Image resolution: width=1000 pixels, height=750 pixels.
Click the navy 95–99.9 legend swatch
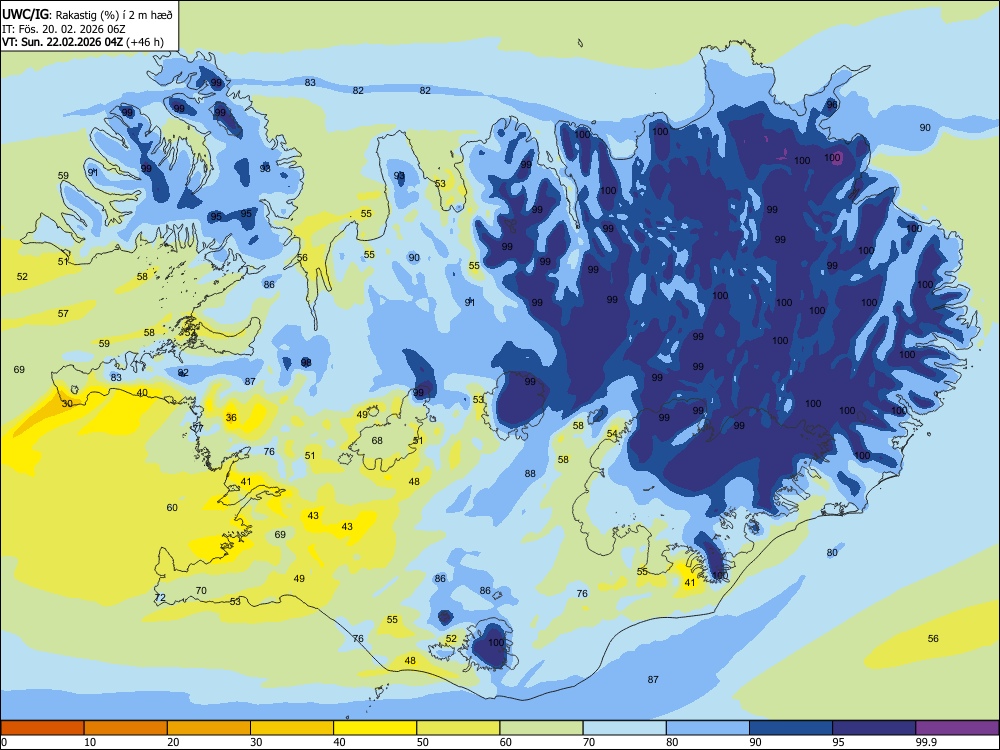tap(874, 728)
